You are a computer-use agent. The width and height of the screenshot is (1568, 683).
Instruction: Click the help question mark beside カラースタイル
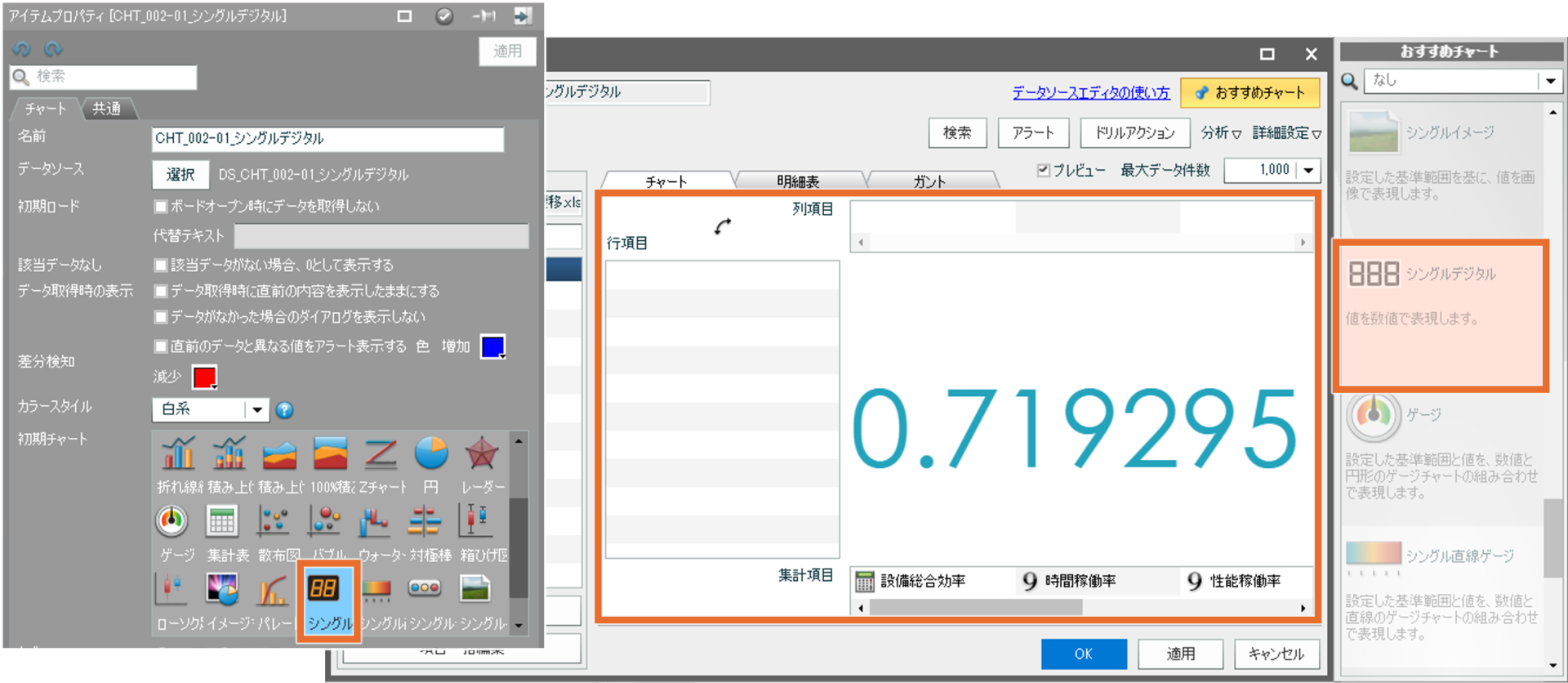284,410
